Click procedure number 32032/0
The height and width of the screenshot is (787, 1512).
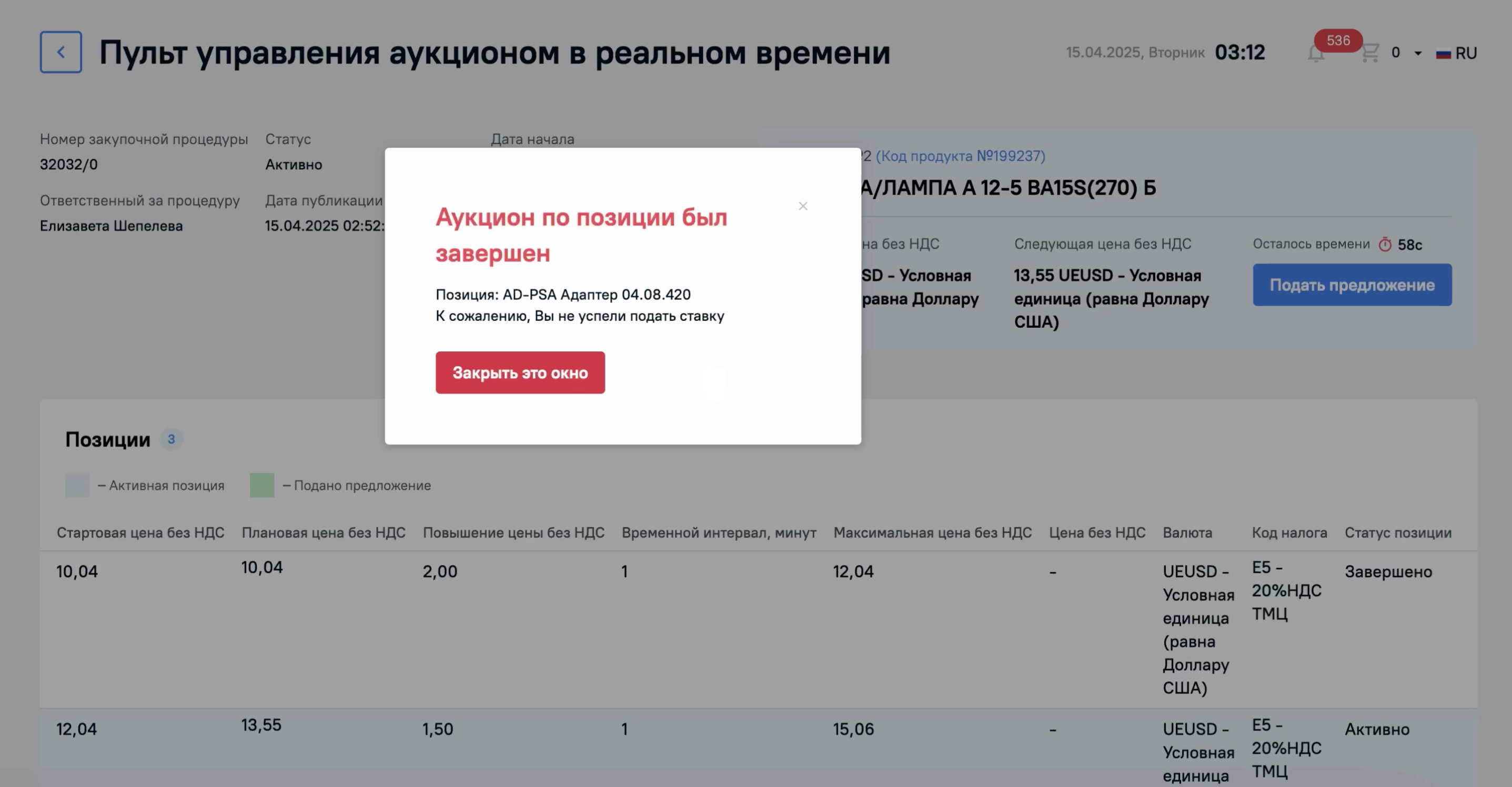click(x=69, y=164)
